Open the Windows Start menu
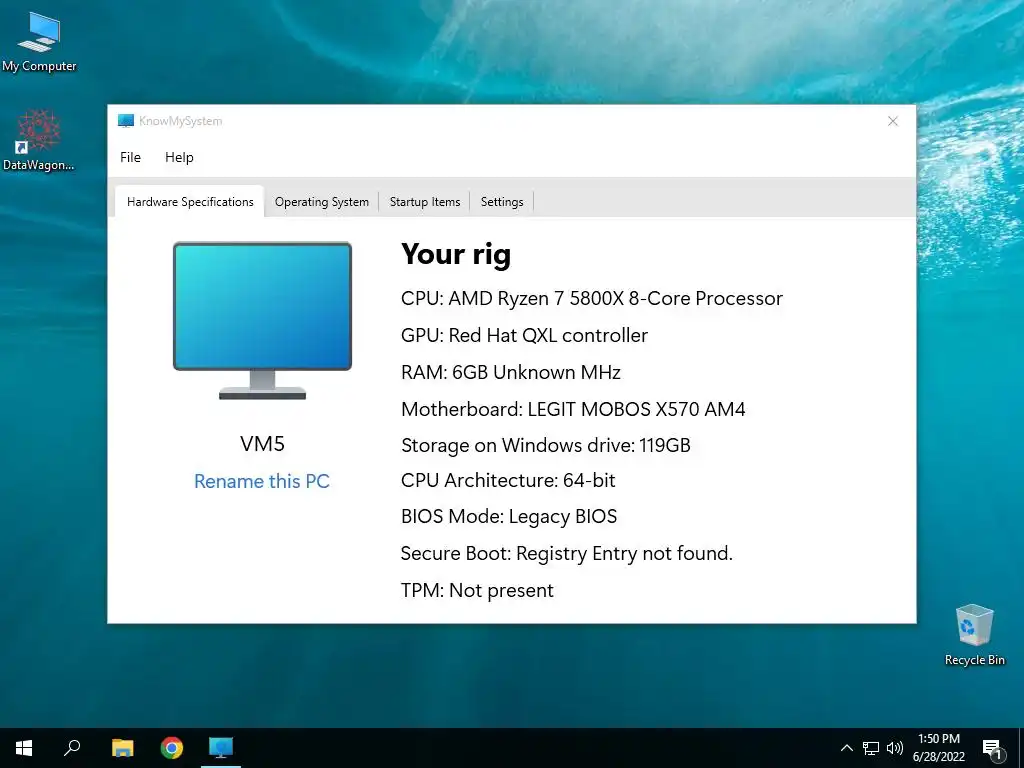The height and width of the screenshot is (768, 1024). point(24,748)
